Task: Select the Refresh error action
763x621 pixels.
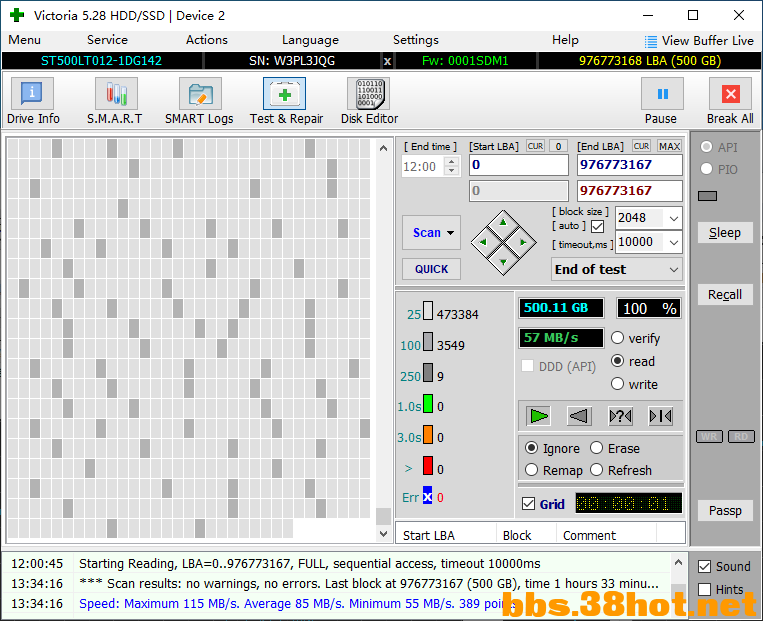Action: pos(597,470)
